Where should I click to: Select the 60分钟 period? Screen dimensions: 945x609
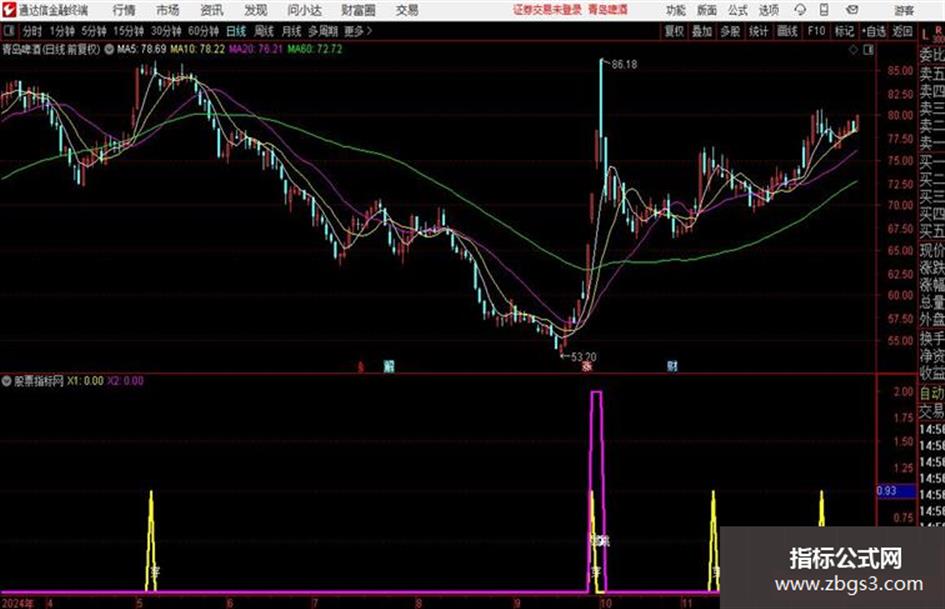203,31
